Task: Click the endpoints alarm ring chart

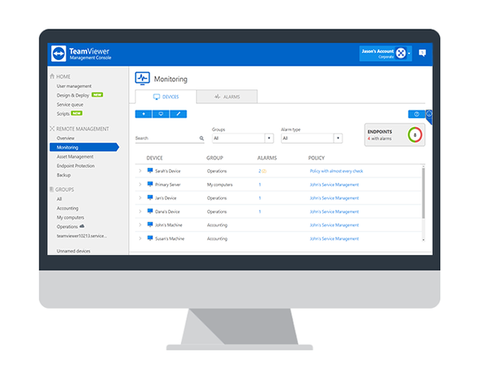Action: tap(415, 135)
